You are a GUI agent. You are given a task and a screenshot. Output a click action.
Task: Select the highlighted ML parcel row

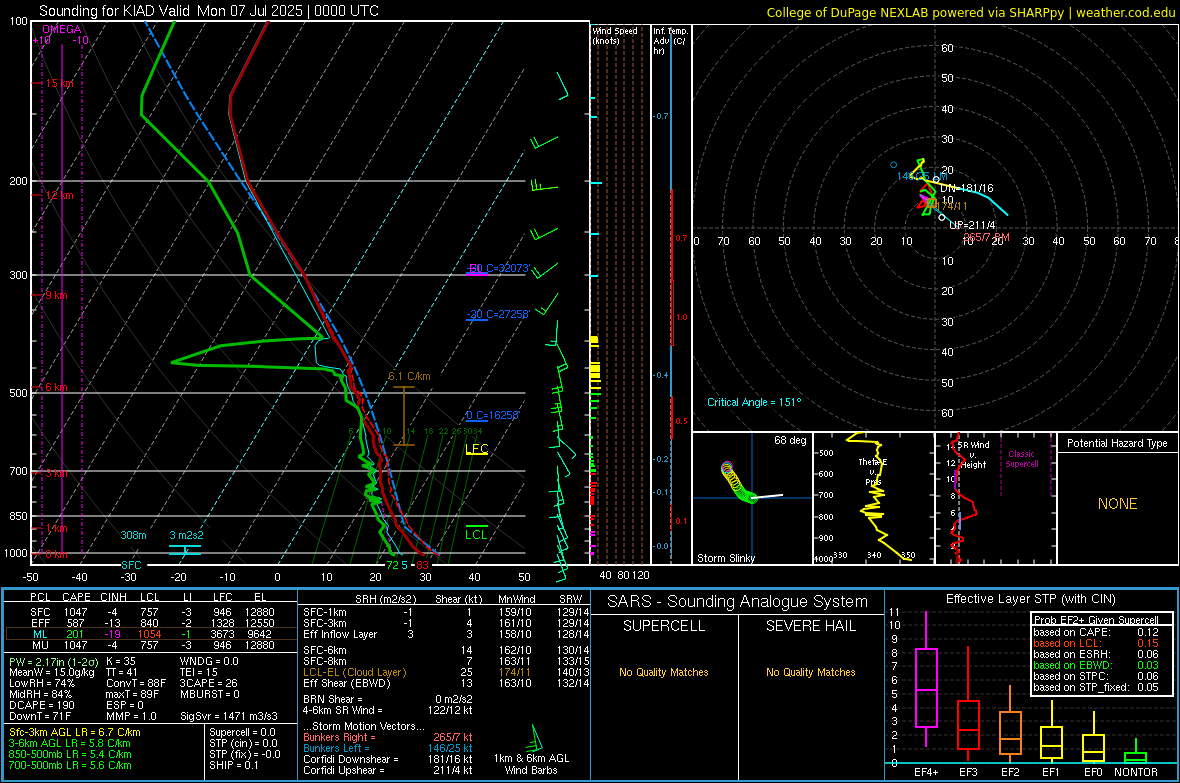click(x=151, y=634)
